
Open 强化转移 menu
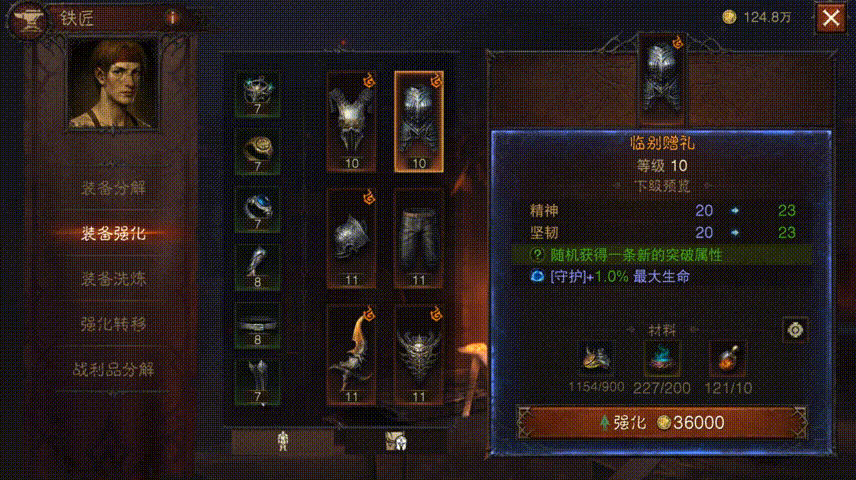tap(114, 324)
